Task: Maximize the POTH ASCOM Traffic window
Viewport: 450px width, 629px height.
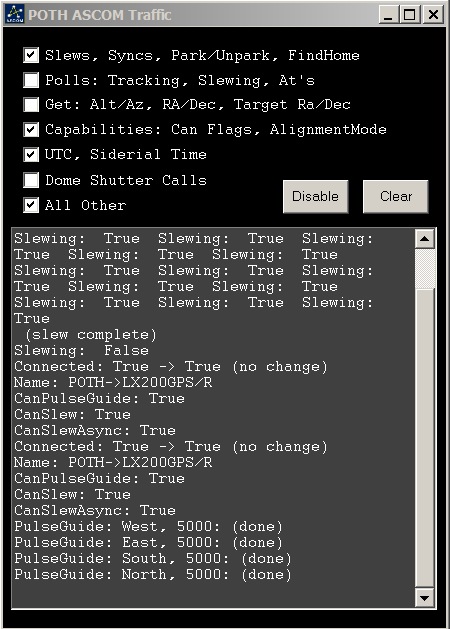Action: [409, 15]
